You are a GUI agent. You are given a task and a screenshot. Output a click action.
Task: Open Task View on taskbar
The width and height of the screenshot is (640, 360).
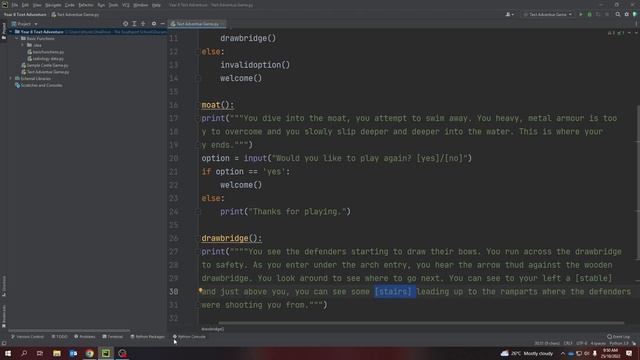pos(40,353)
